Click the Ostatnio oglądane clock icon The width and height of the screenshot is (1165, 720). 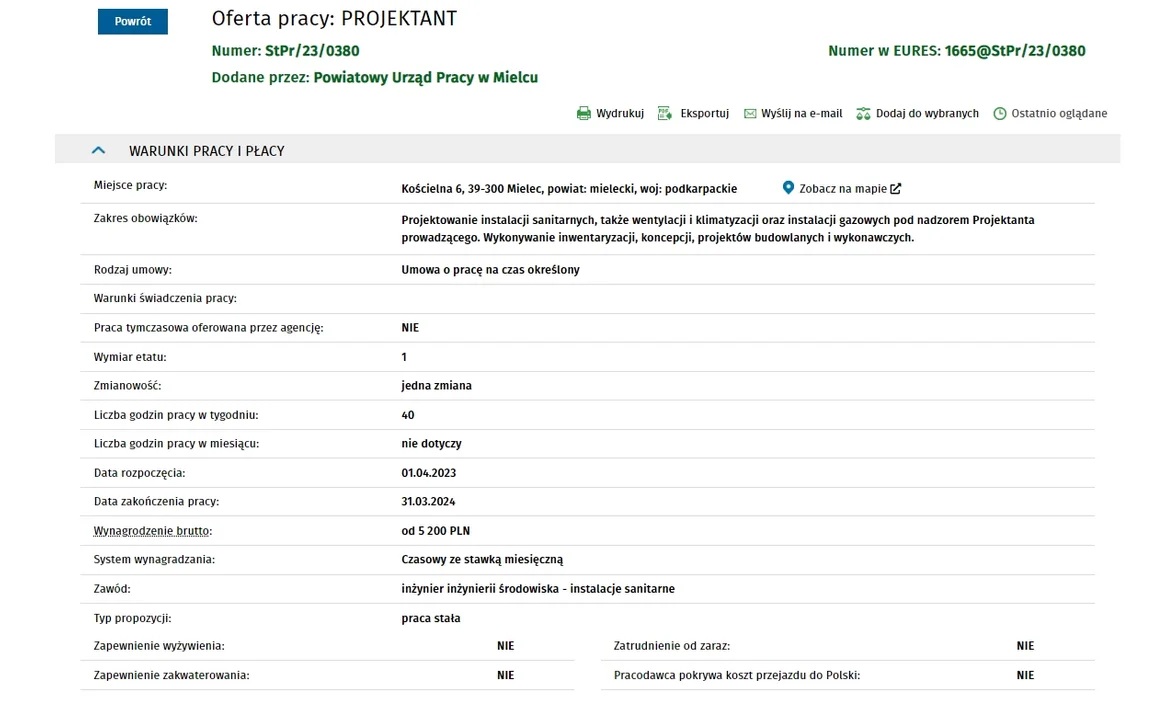(1000, 114)
